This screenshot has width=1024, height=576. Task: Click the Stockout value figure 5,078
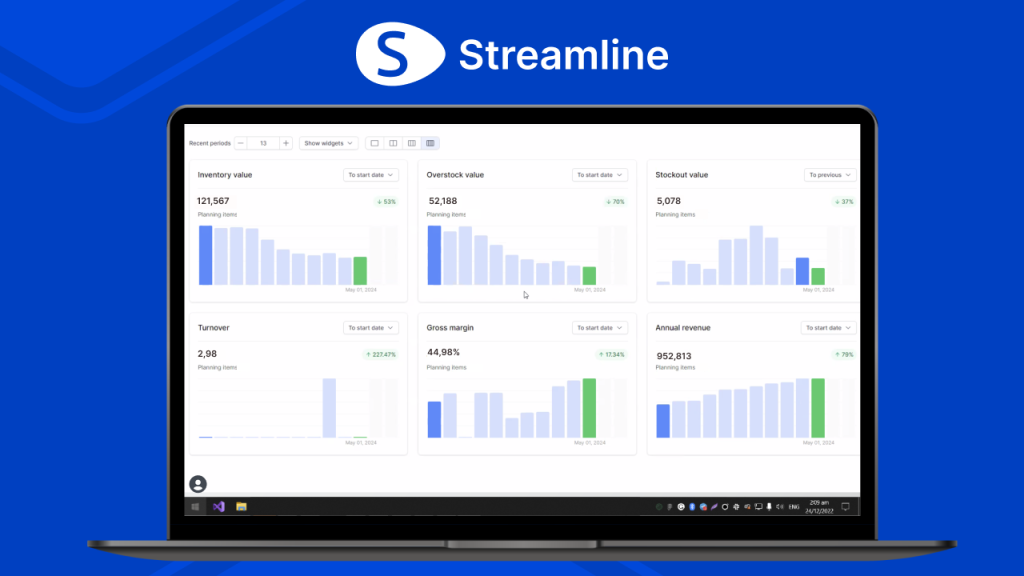(669, 201)
